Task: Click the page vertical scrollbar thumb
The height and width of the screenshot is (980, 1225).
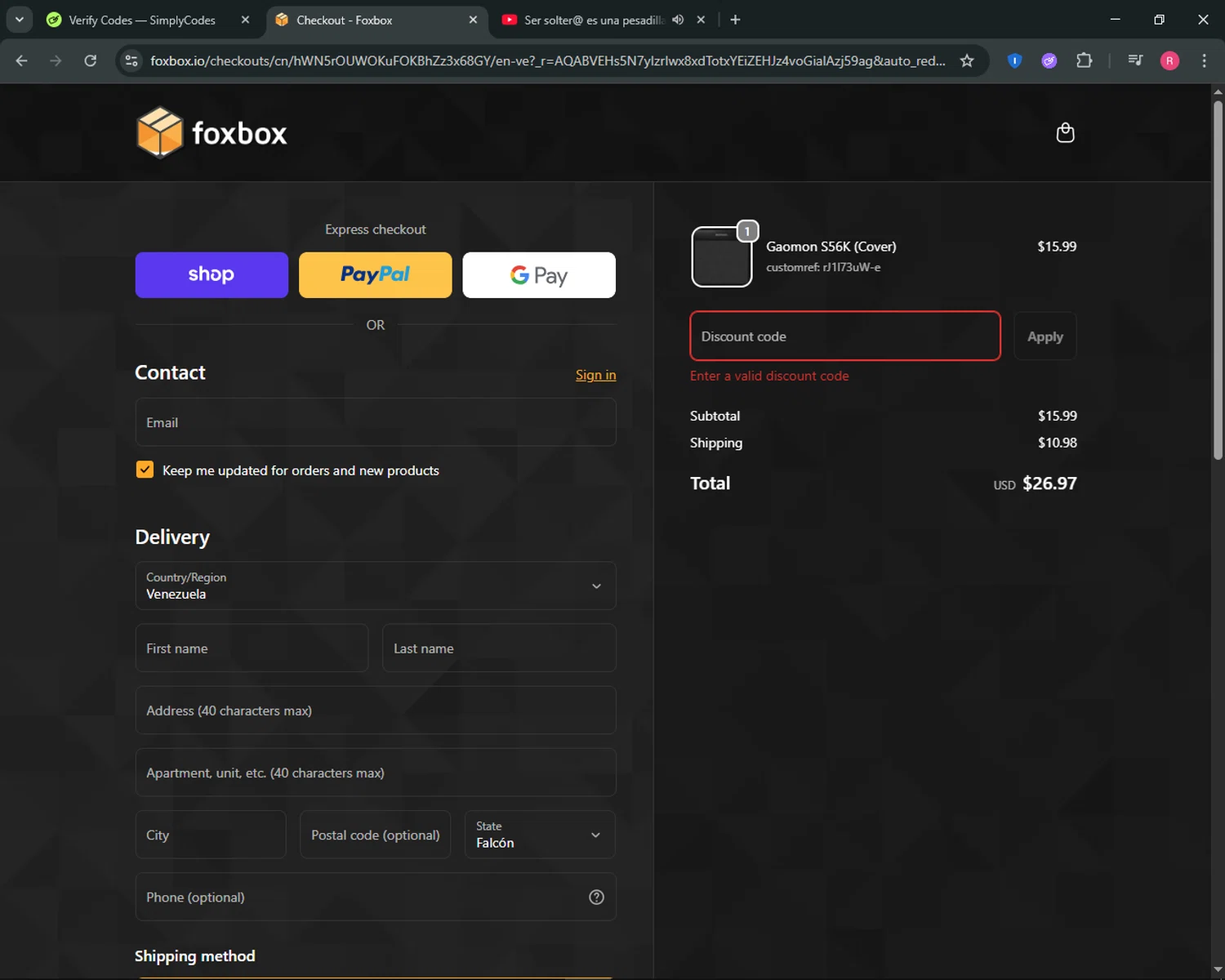Action: 1218,279
